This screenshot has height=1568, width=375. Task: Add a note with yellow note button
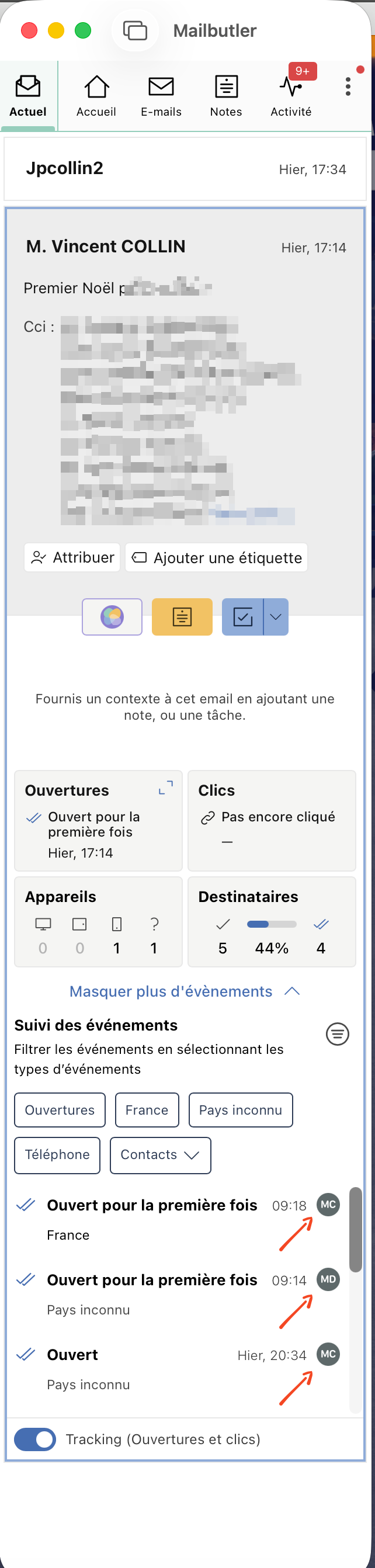pyautogui.click(x=182, y=616)
